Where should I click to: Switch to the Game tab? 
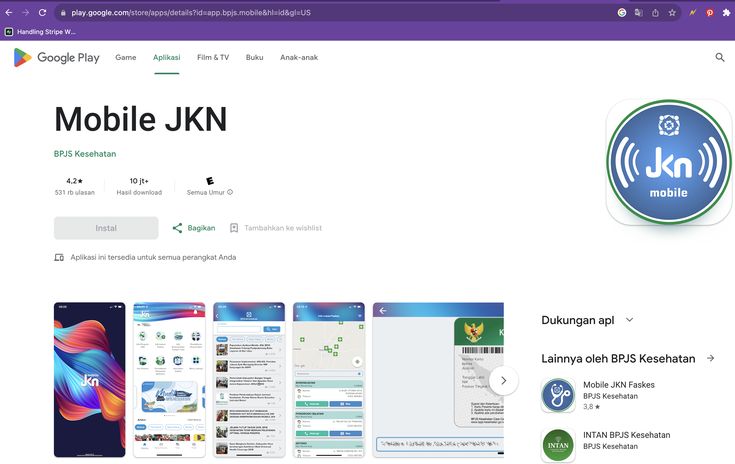tap(126, 58)
